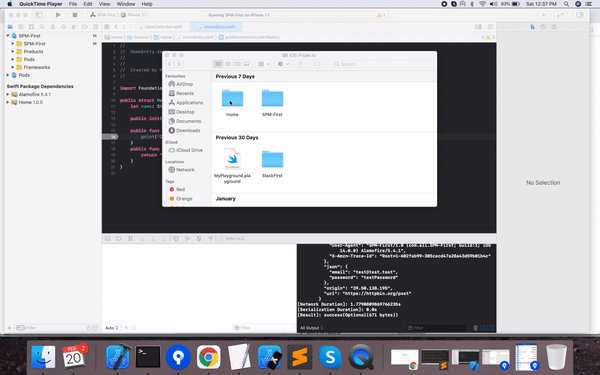Expand the SPM-First folder group

[13, 44]
